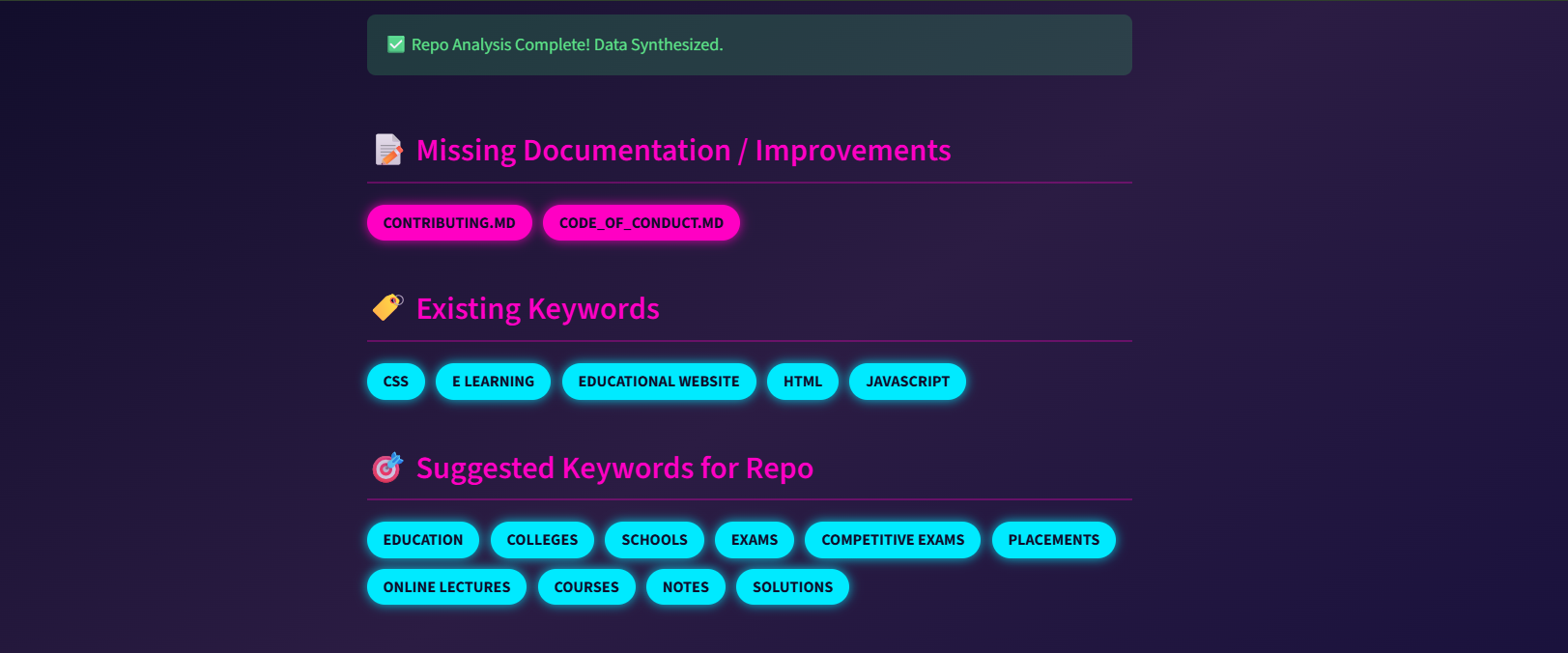Pick the EDUCATIONAL WEBSITE keyword tag
1568x653 pixels.
(659, 382)
